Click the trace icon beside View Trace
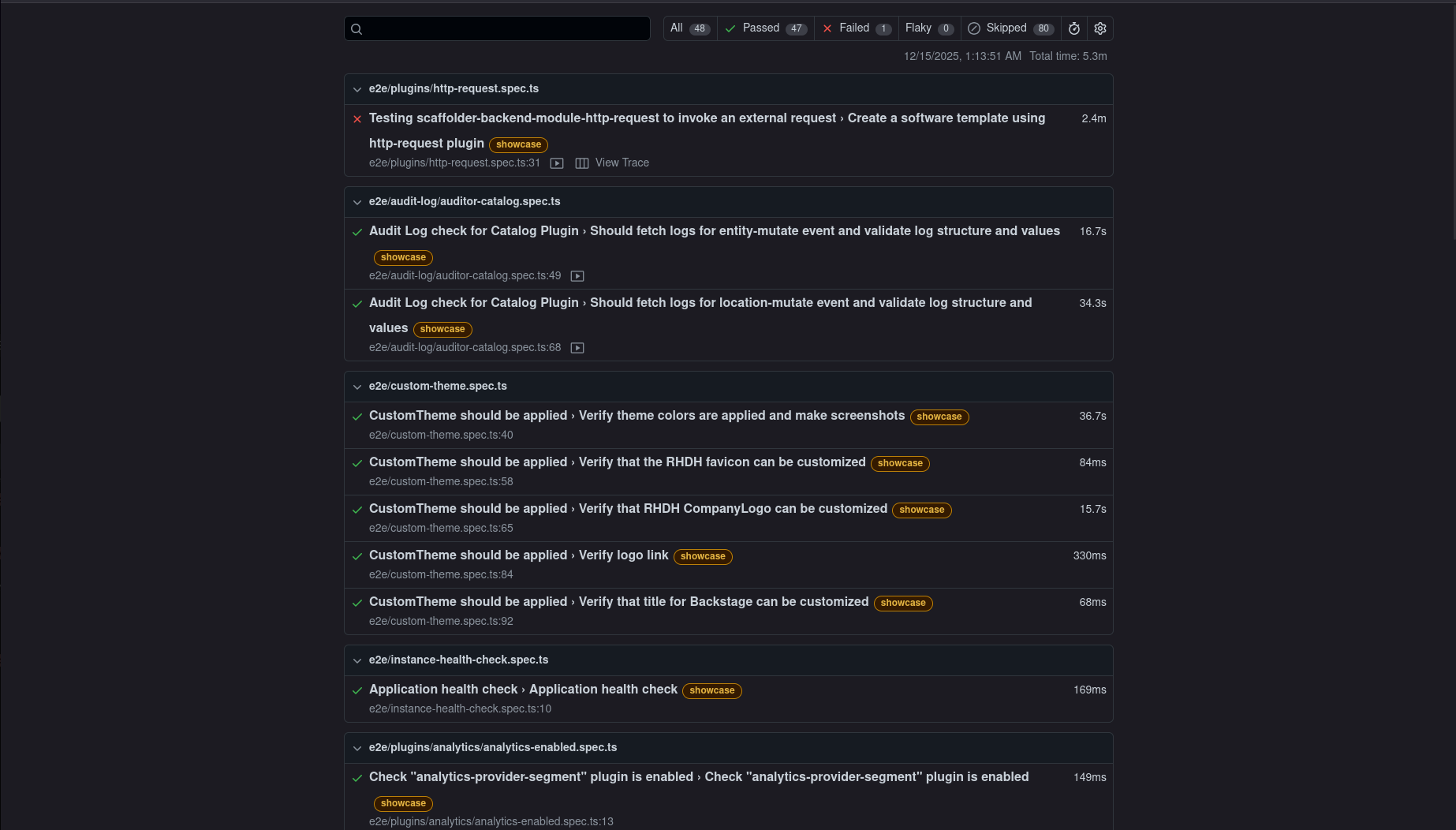 582,163
